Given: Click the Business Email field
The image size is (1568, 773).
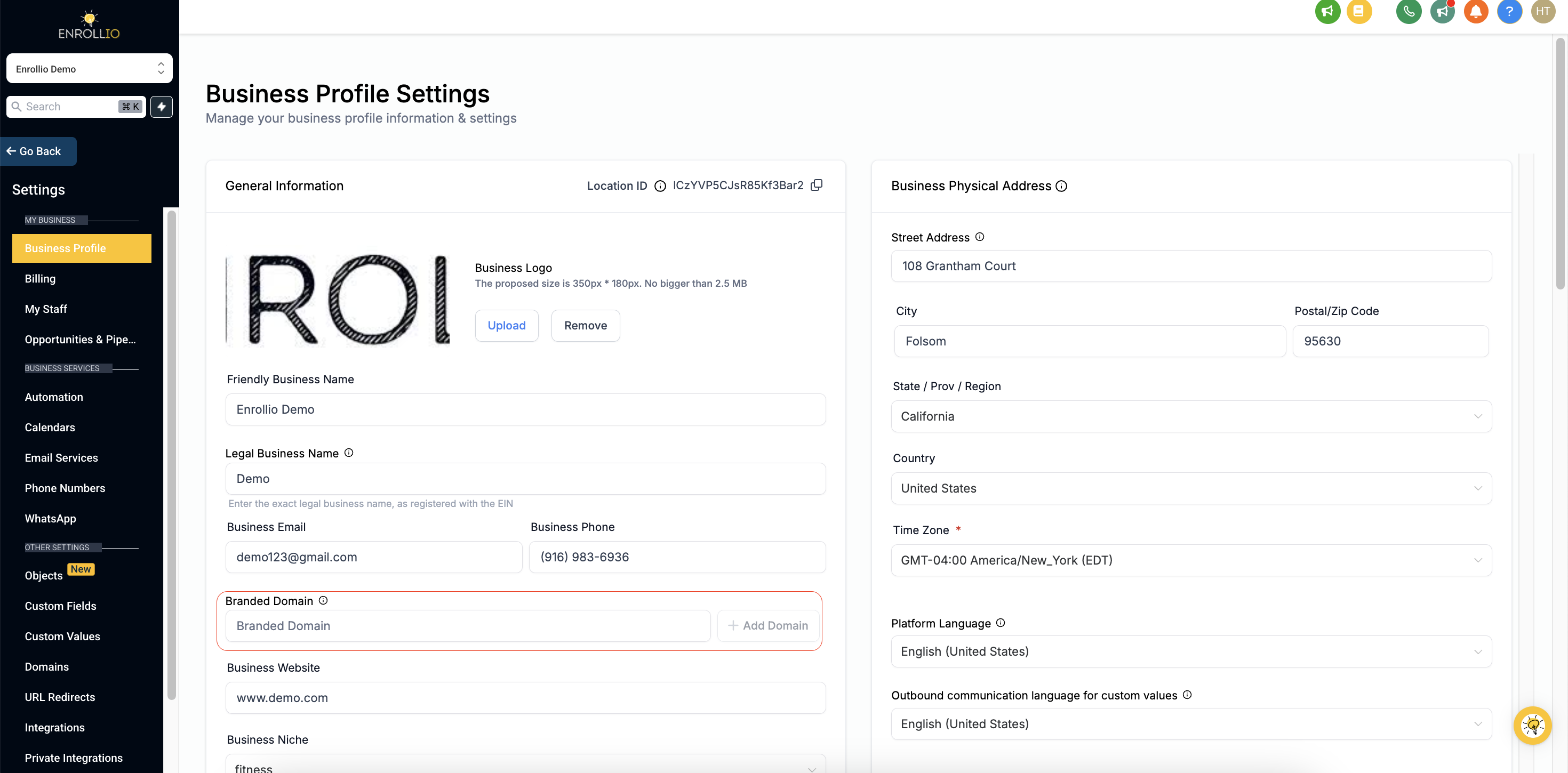Looking at the screenshot, I should point(374,557).
